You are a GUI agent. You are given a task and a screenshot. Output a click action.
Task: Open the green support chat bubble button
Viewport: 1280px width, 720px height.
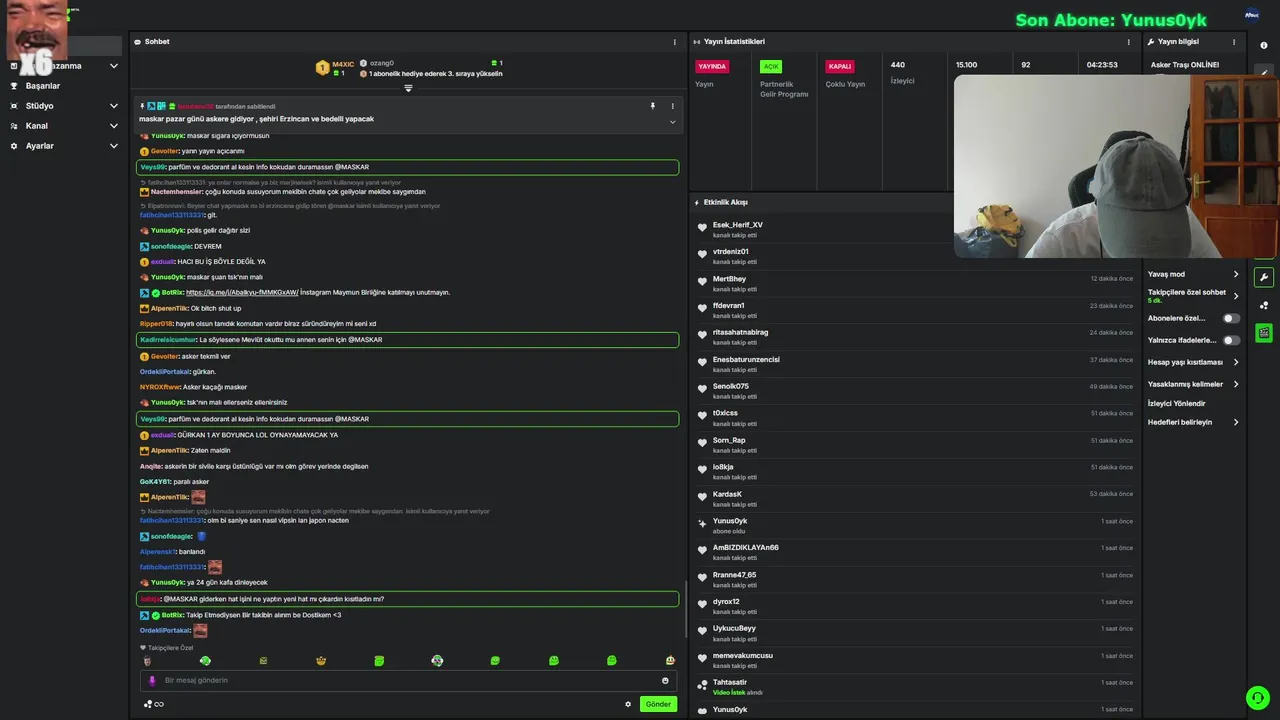1257,697
